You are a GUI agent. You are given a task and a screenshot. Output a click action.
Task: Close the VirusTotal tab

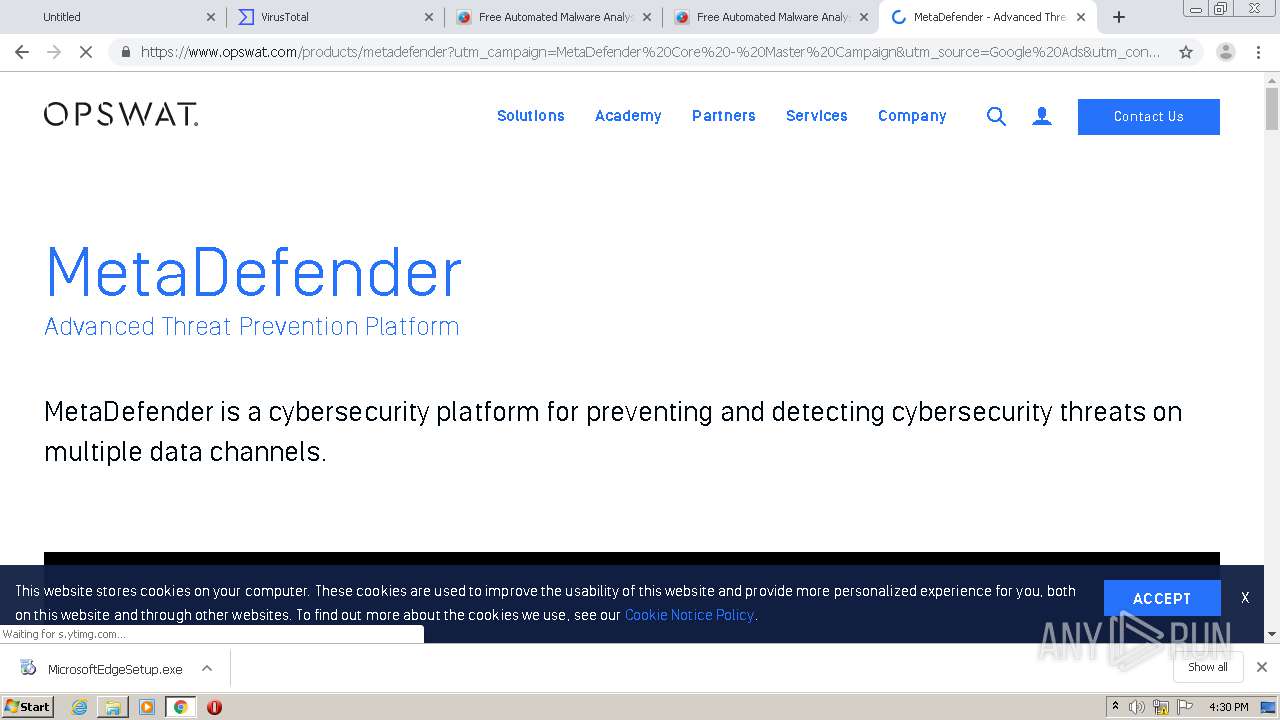[428, 17]
